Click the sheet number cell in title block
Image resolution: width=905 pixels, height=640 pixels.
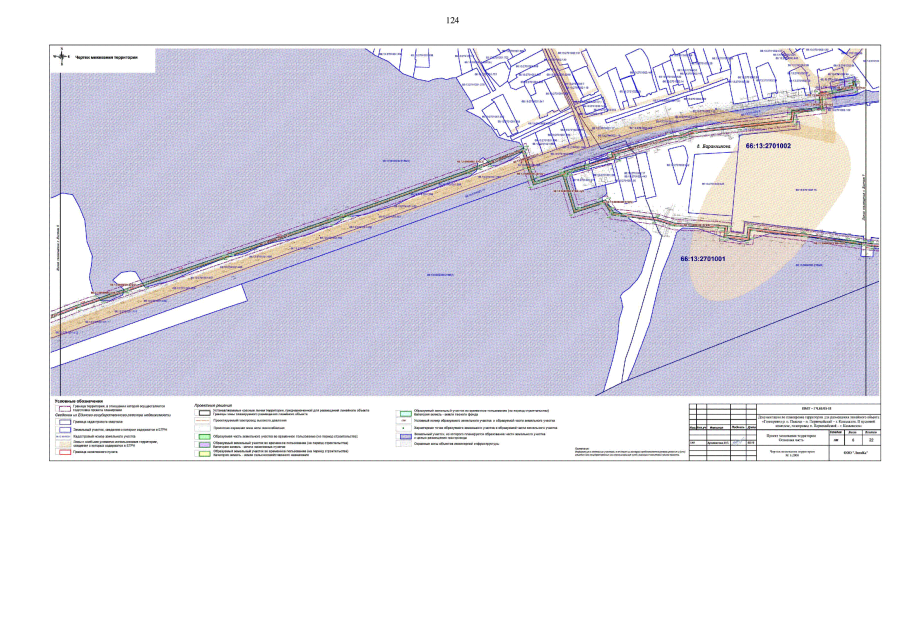pos(854,440)
